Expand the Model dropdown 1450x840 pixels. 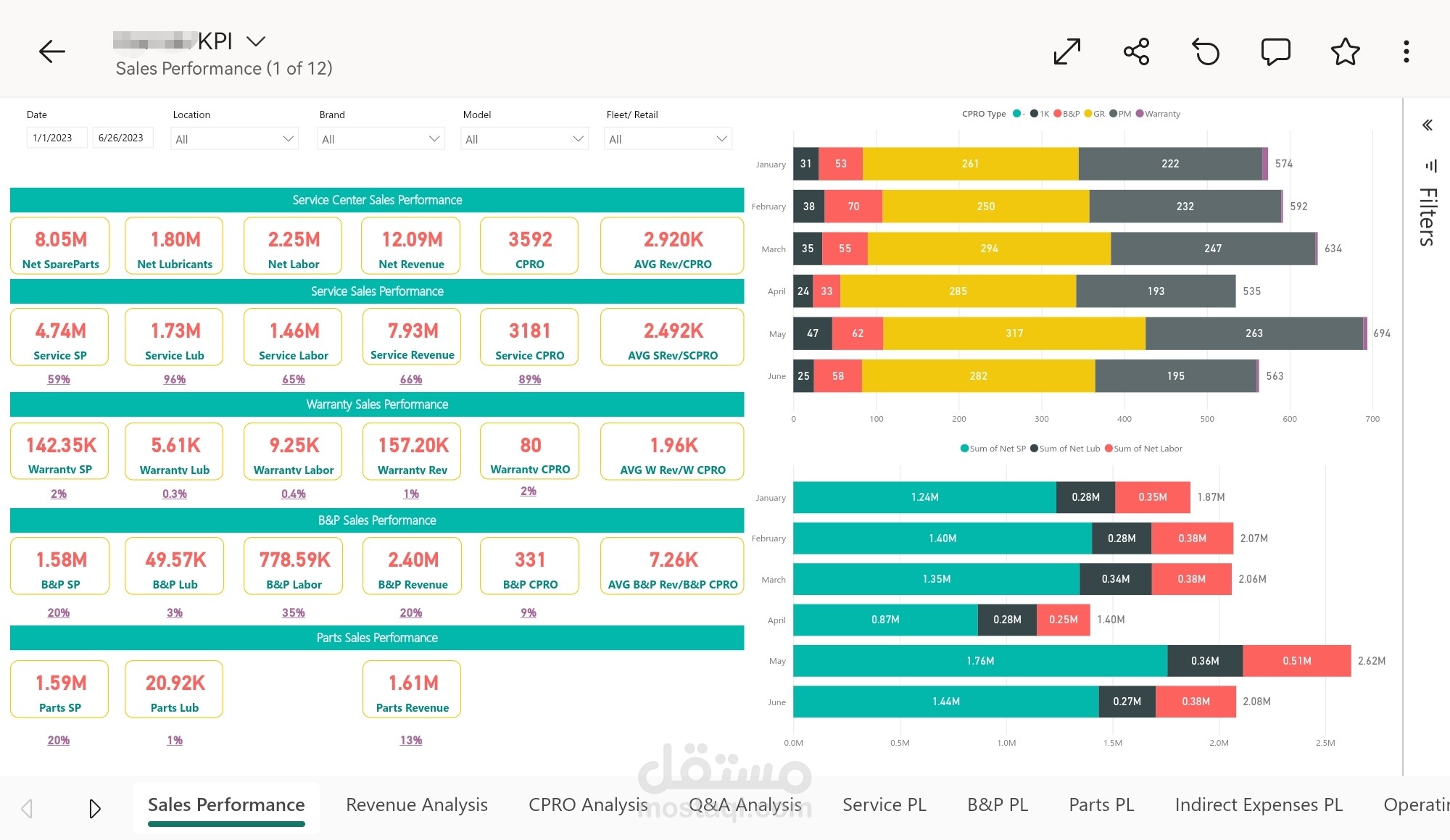point(525,138)
